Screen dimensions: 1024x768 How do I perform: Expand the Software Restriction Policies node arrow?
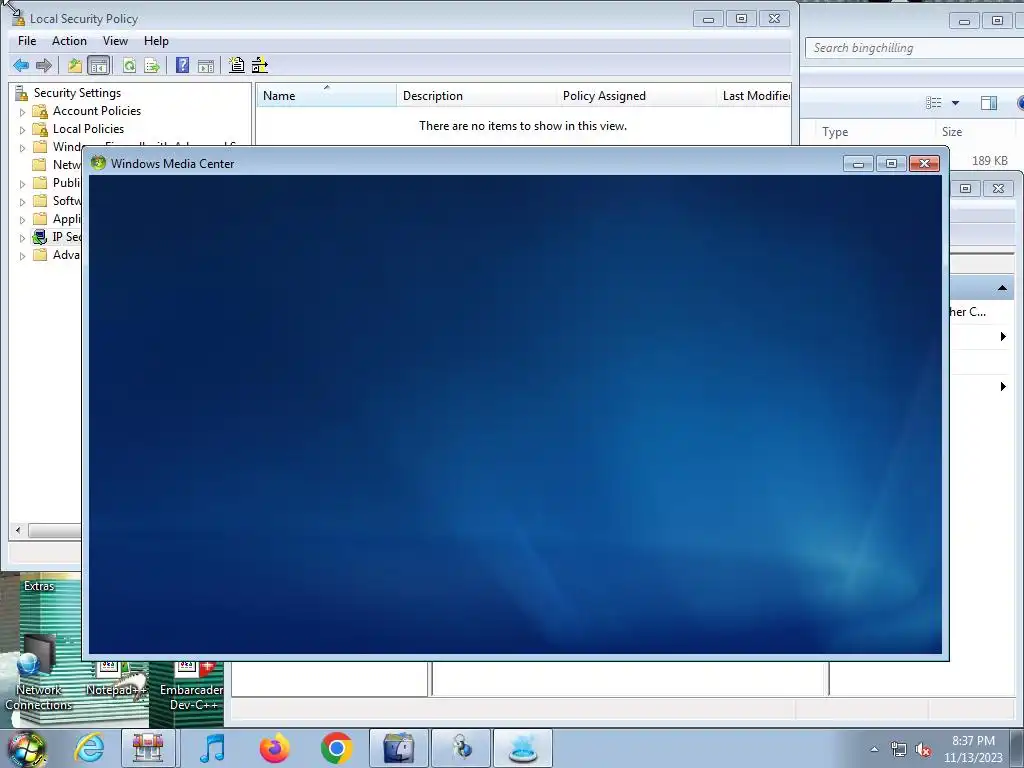[x=22, y=202]
